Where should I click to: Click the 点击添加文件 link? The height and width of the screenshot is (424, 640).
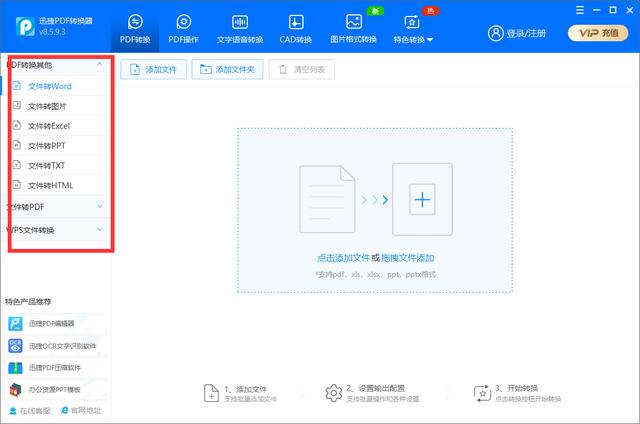(343, 258)
